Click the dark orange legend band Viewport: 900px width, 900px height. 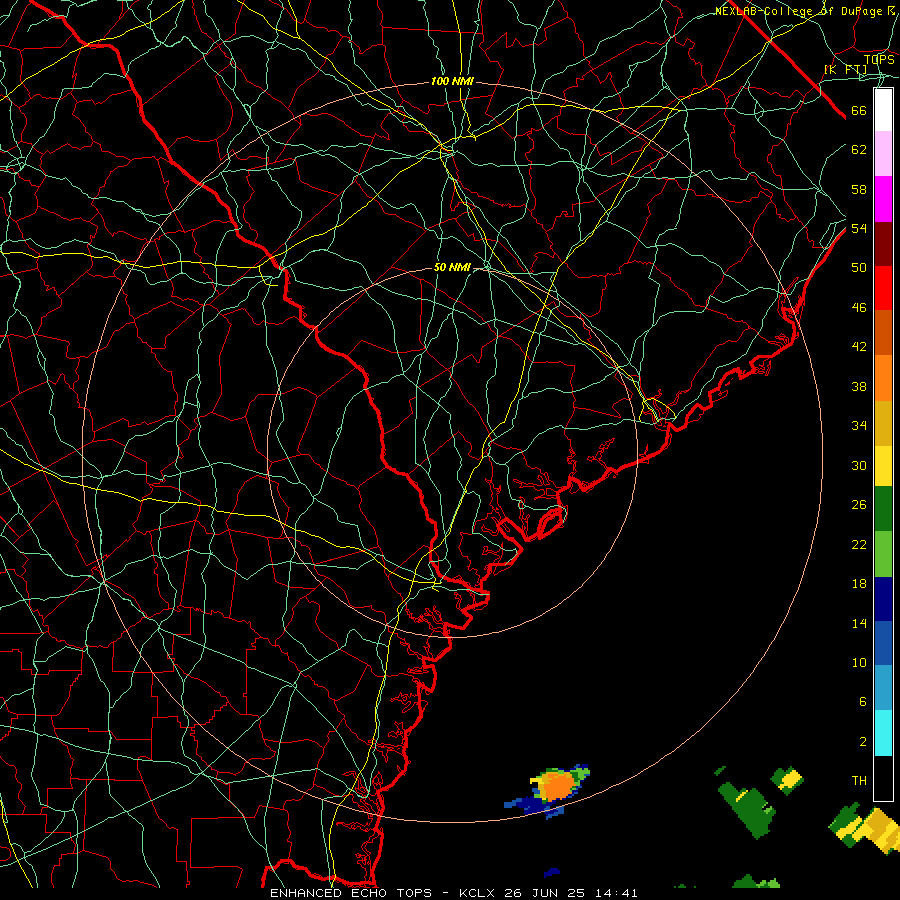pyautogui.click(x=883, y=332)
